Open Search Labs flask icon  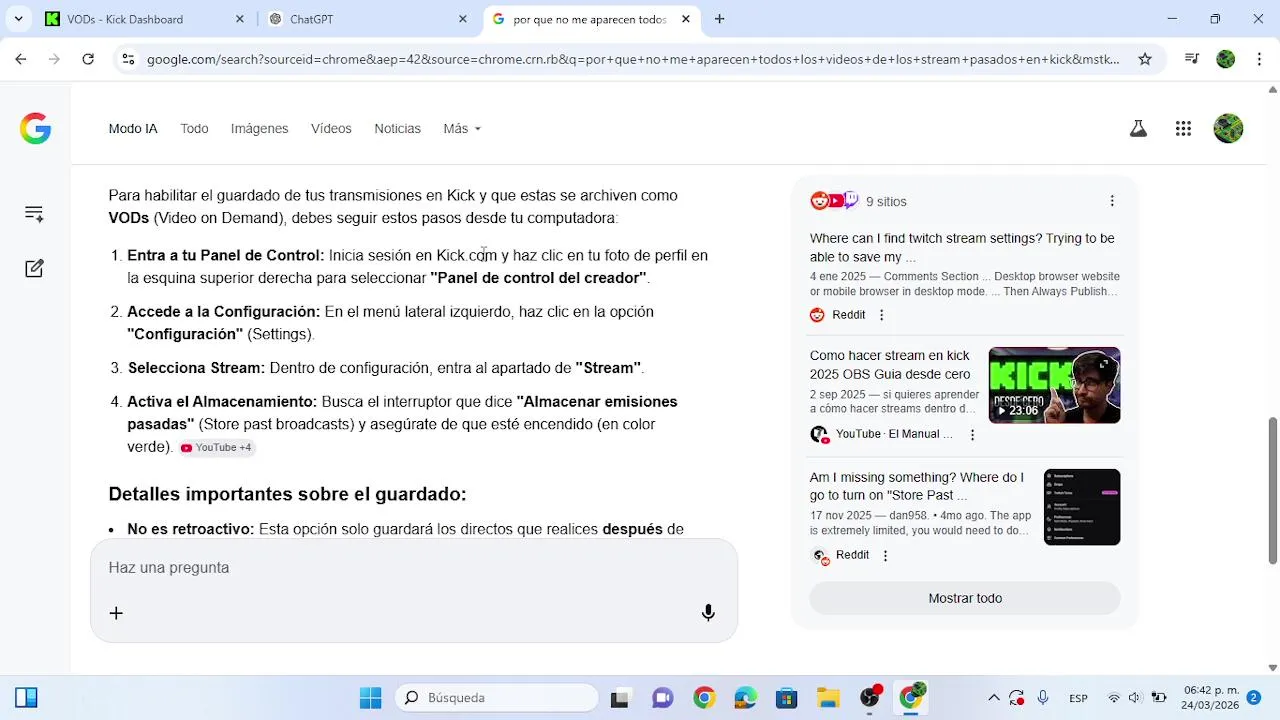coord(1138,128)
